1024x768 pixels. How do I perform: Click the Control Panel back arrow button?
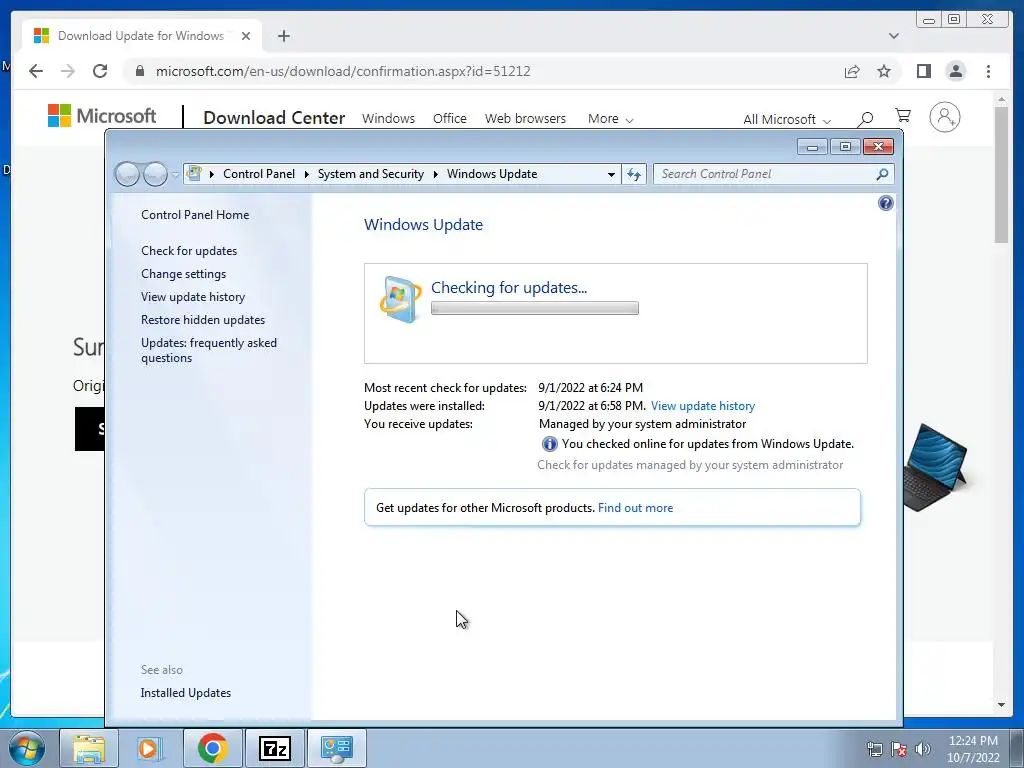coord(127,174)
